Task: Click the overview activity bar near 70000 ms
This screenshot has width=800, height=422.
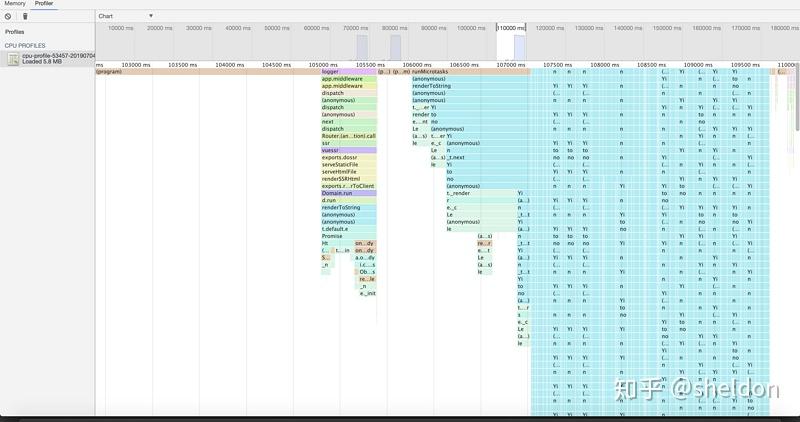Action: click(x=362, y=47)
